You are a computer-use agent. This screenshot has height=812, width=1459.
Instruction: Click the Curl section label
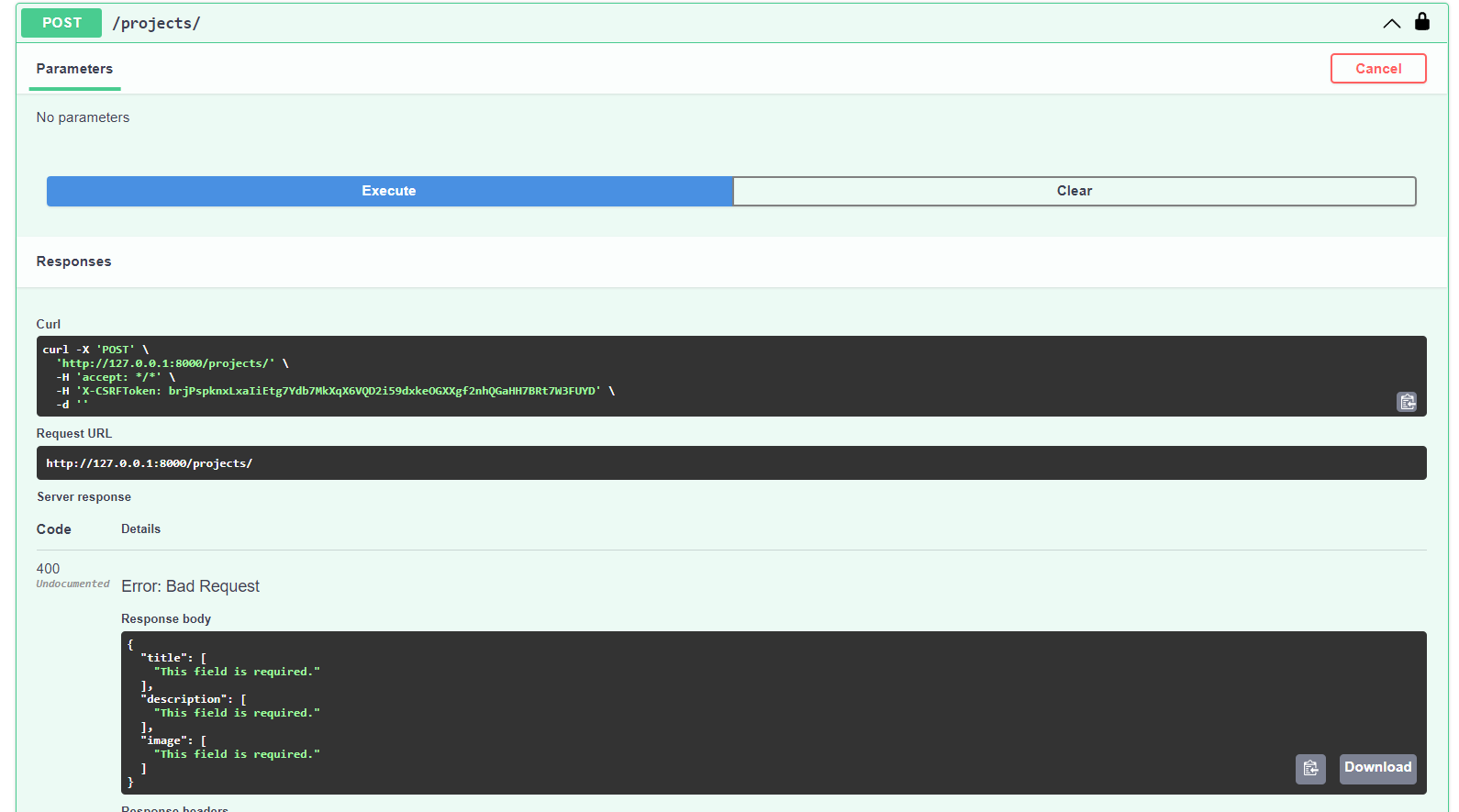point(48,324)
